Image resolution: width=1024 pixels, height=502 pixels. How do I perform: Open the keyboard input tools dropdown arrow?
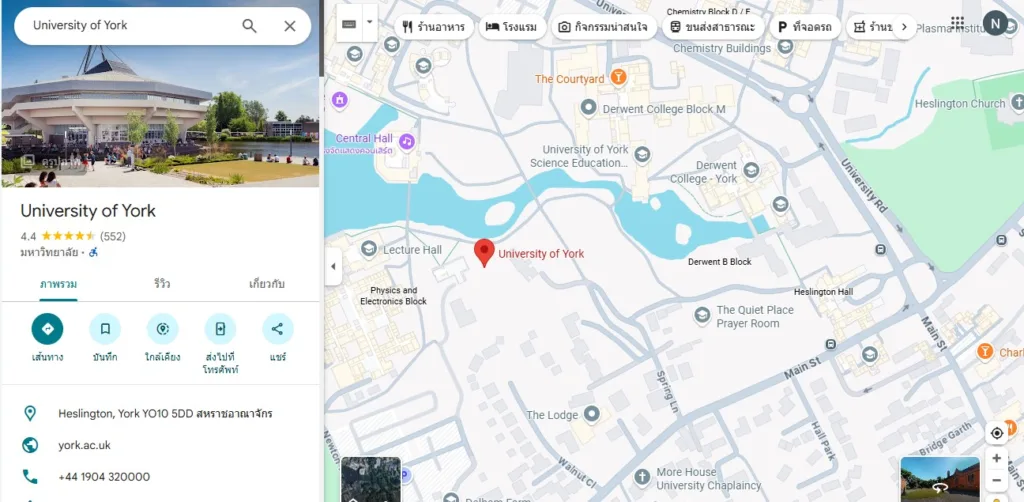coord(369,22)
